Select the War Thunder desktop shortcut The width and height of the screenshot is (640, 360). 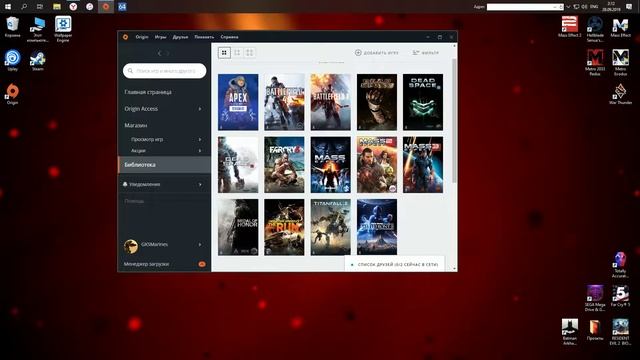[620, 94]
